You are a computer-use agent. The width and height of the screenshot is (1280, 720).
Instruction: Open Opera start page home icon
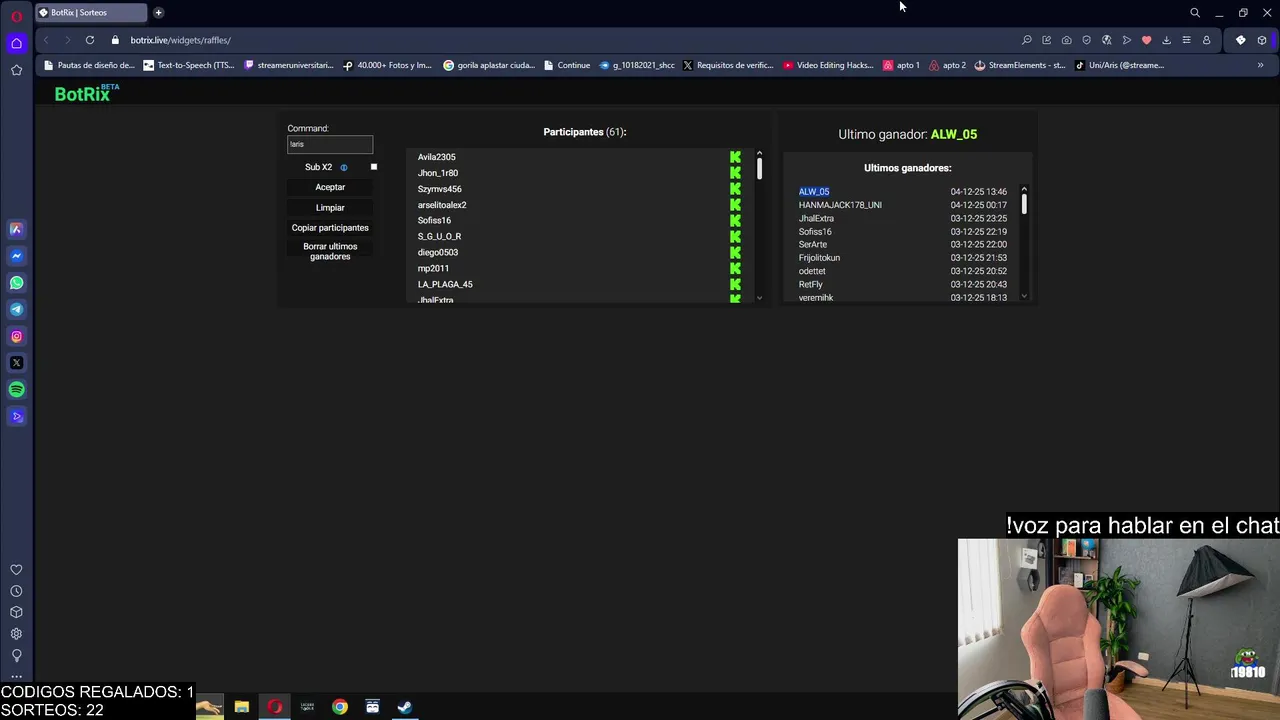click(x=16, y=43)
